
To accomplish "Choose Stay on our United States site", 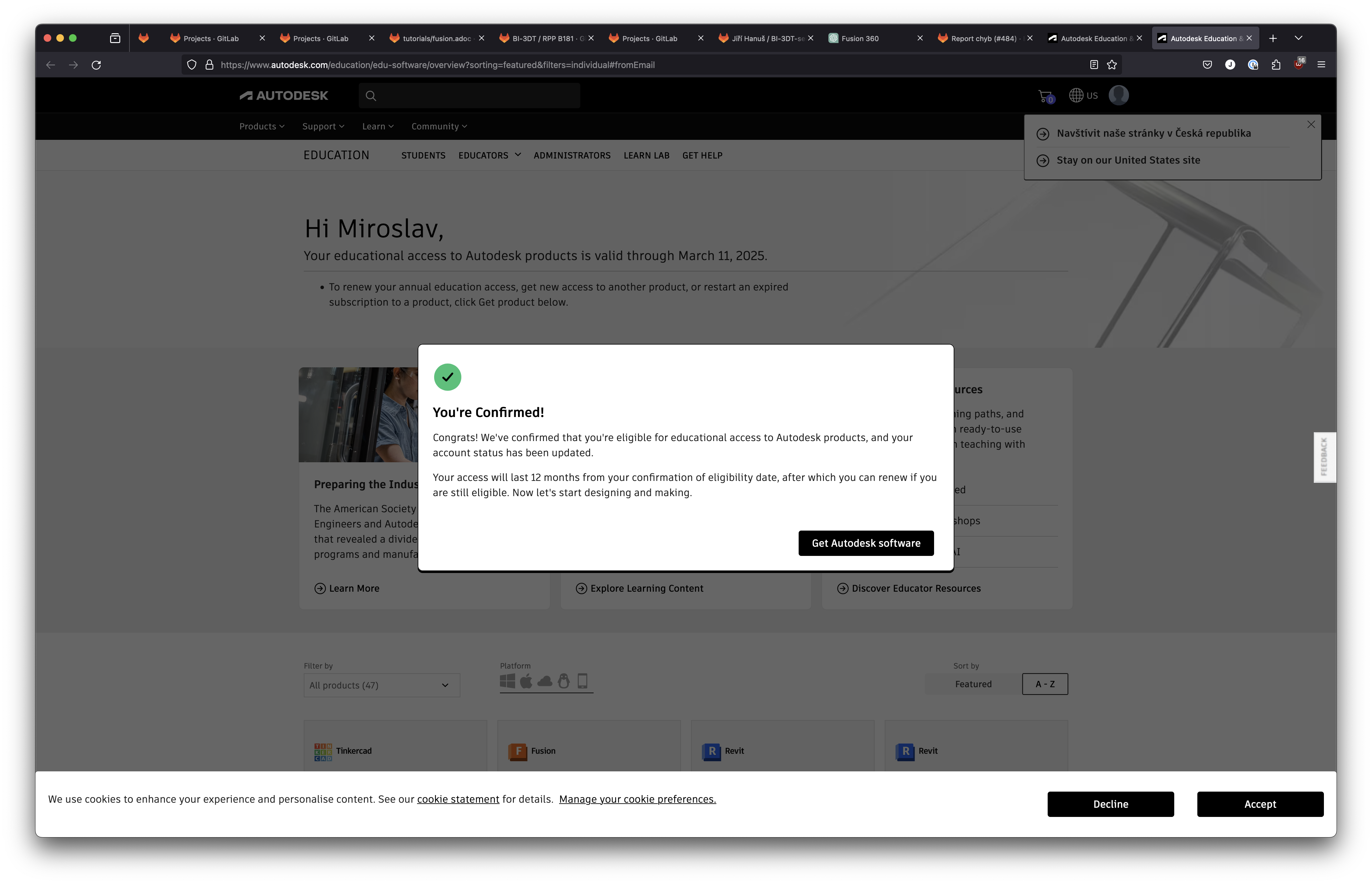I will coord(1128,160).
